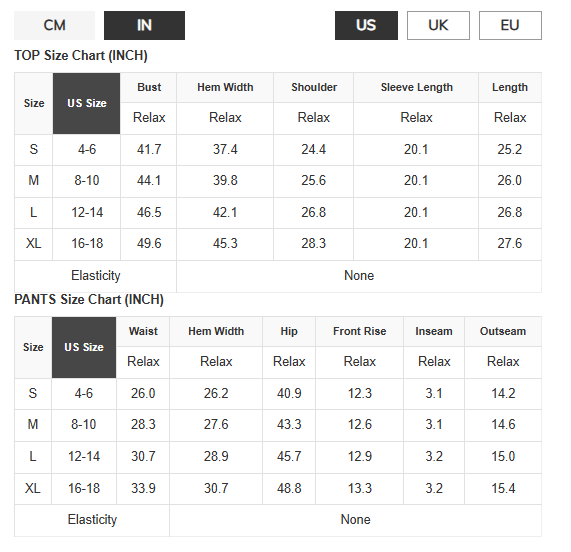Click US Size header in TOP chart

(87, 103)
